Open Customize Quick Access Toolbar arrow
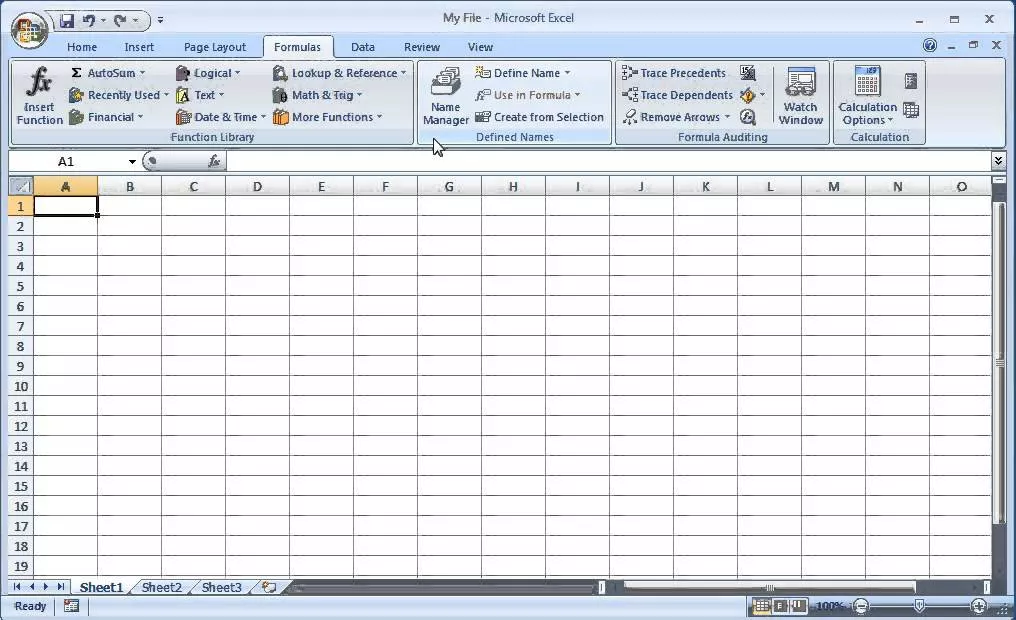The width and height of the screenshot is (1016, 620). point(160,21)
